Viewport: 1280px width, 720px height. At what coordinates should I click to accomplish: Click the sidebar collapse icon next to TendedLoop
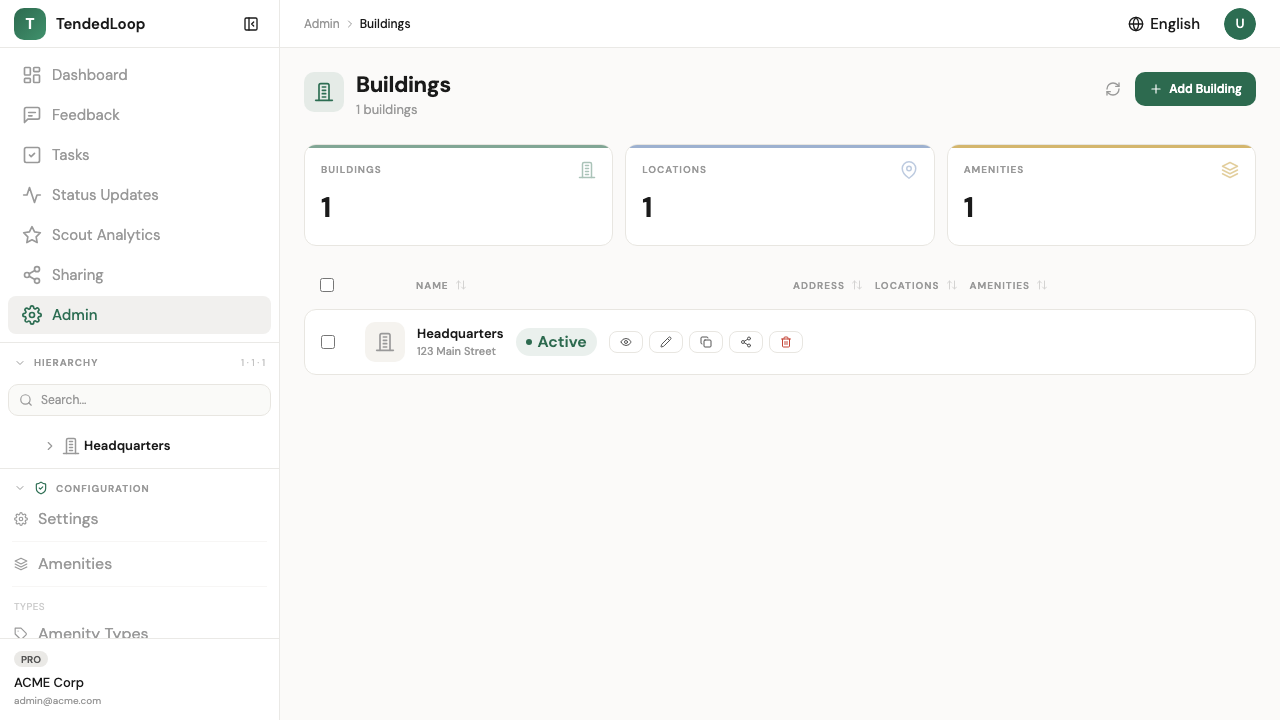[x=251, y=23]
